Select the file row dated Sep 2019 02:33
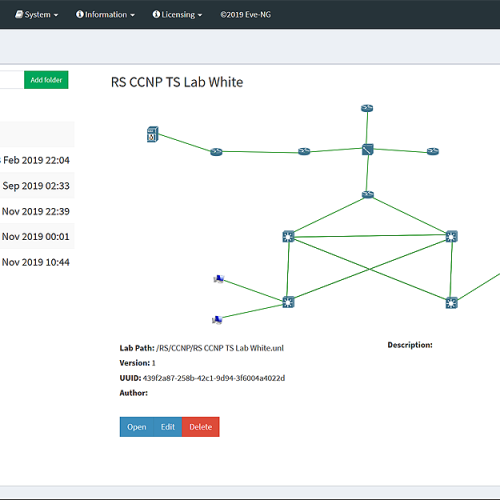Image resolution: width=500 pixels, height=500 pixels. pos(37,186)
